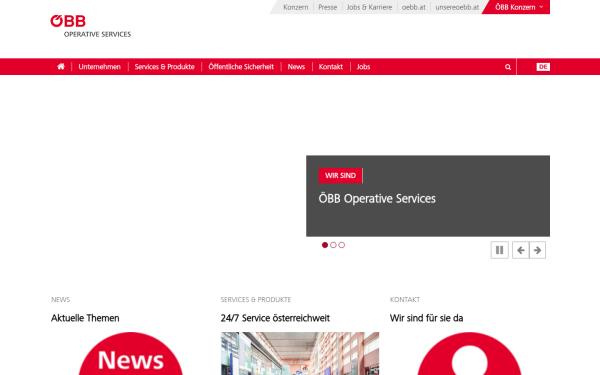Click the SERVICES & PRODUKTE category label
The image size is (600, 375).
pos(256,300)
